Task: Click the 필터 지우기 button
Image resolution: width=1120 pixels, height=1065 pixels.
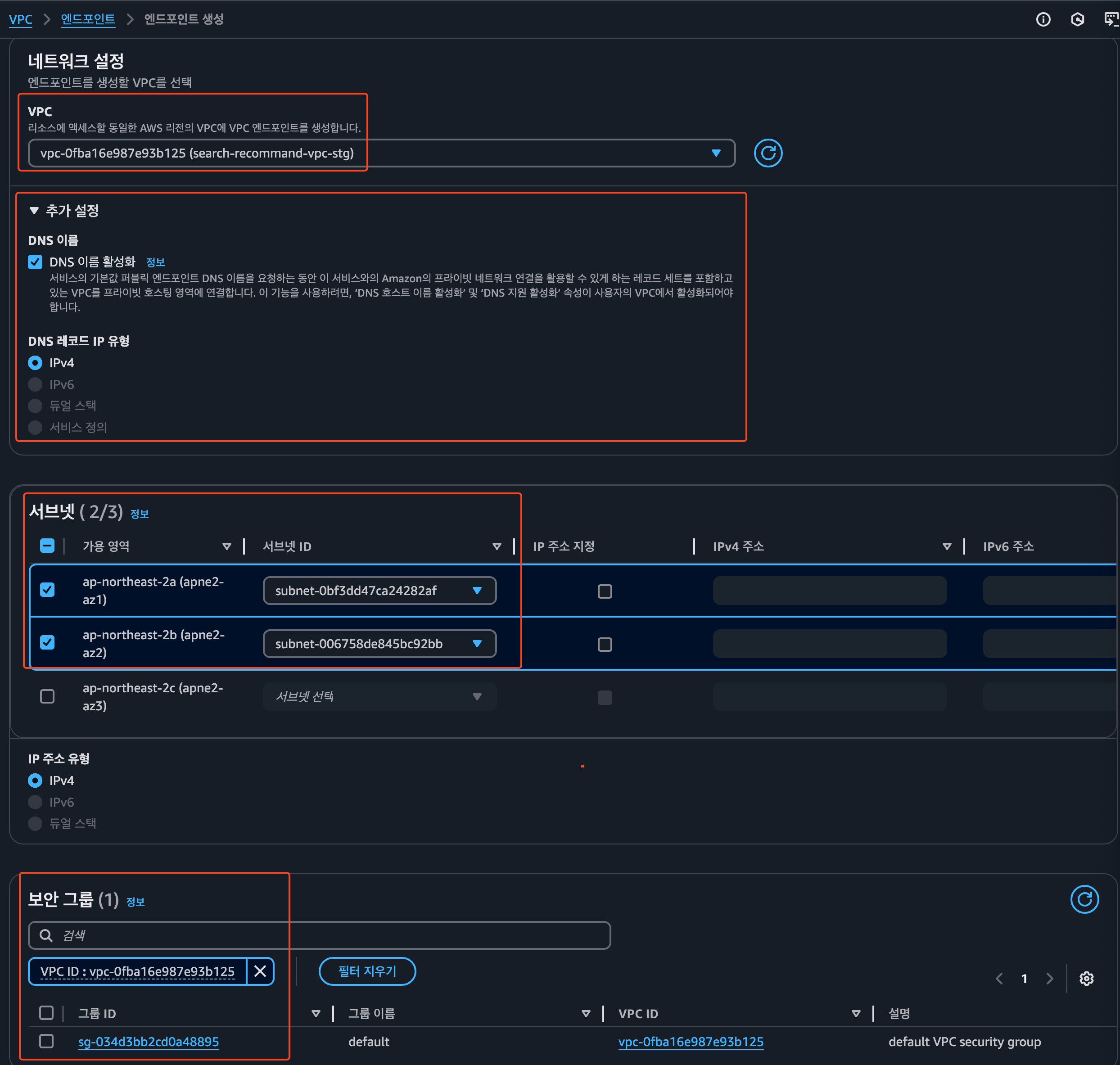Action: [x=367, y=971]
